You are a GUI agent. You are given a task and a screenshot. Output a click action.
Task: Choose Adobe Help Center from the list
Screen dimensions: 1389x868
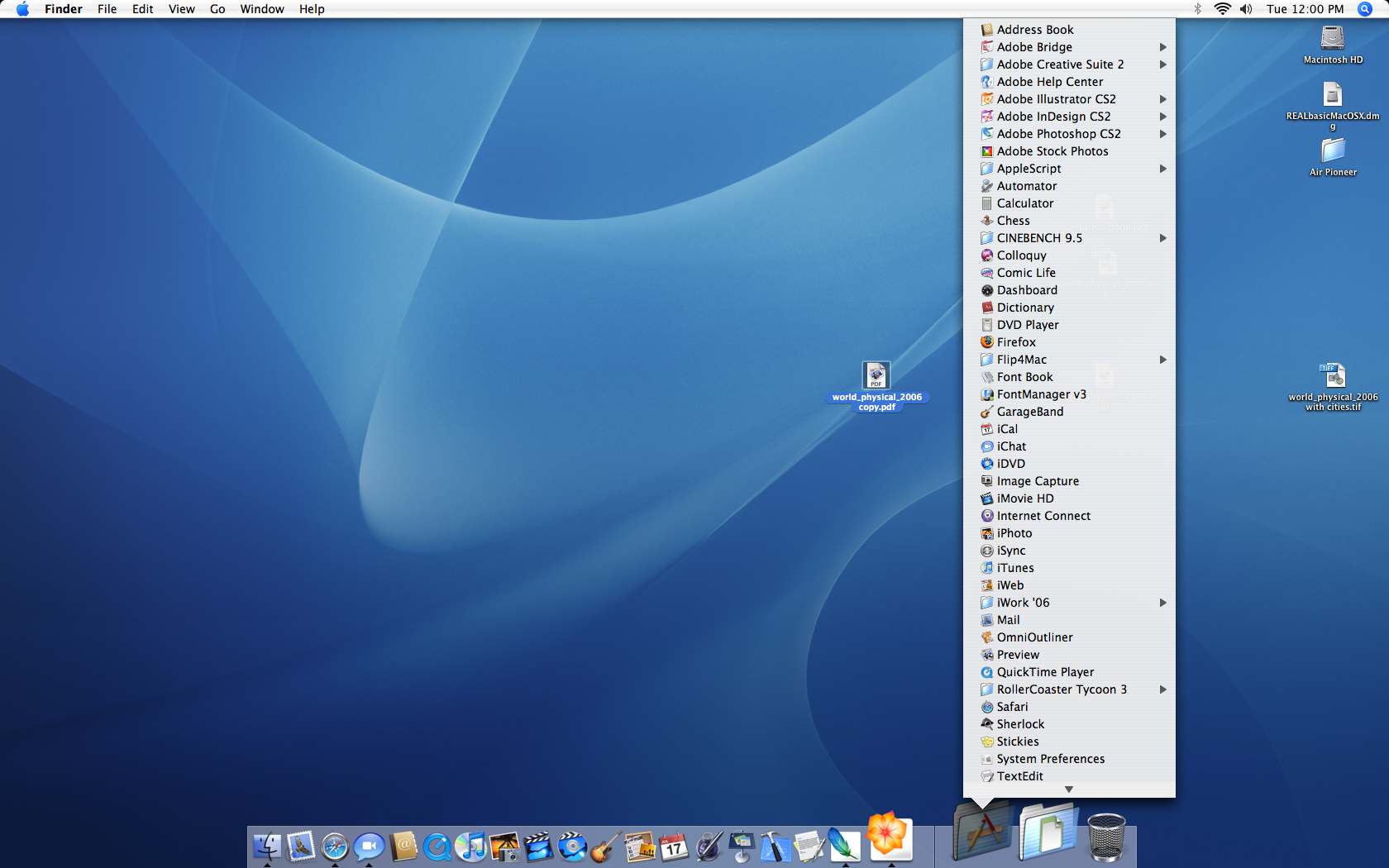pyautogui.click(x=1069, y=82)
